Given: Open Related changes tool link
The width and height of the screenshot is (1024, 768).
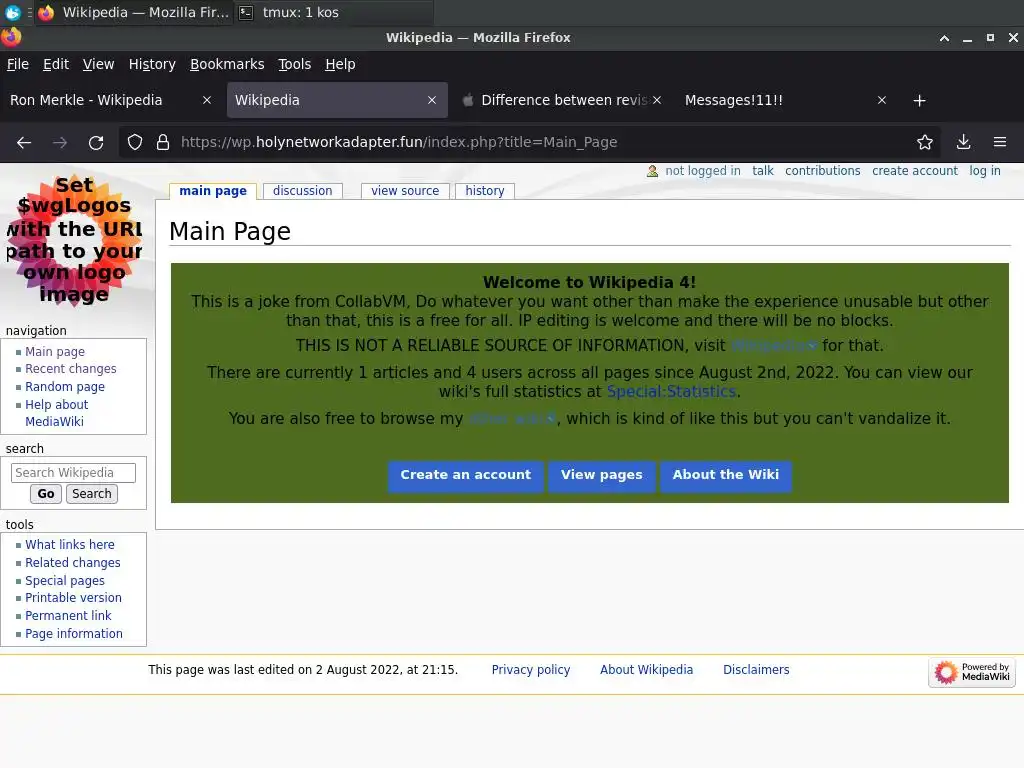Looking at the screenshot, I should tap(72, 563).
